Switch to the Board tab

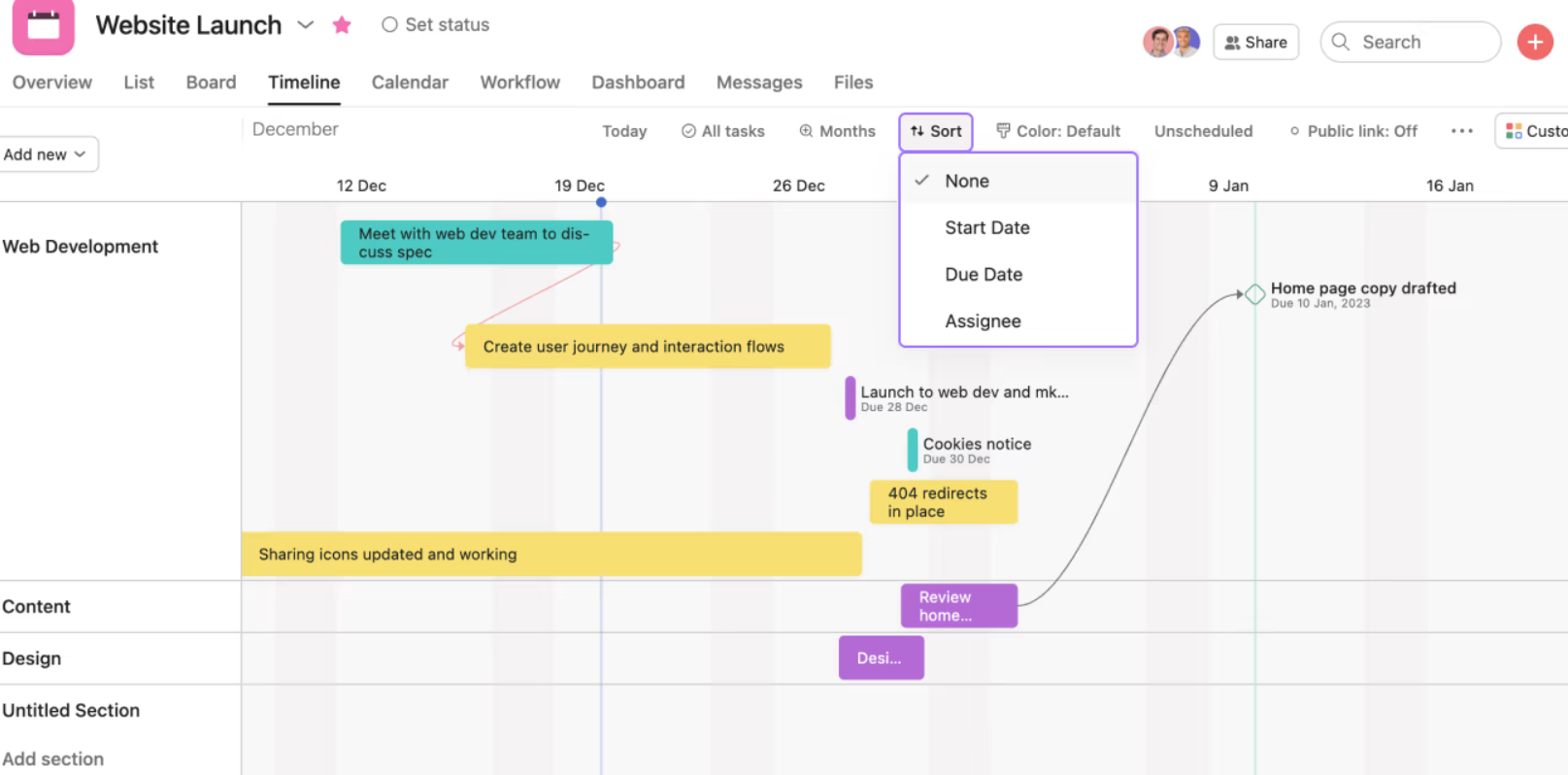coord(211,83)
